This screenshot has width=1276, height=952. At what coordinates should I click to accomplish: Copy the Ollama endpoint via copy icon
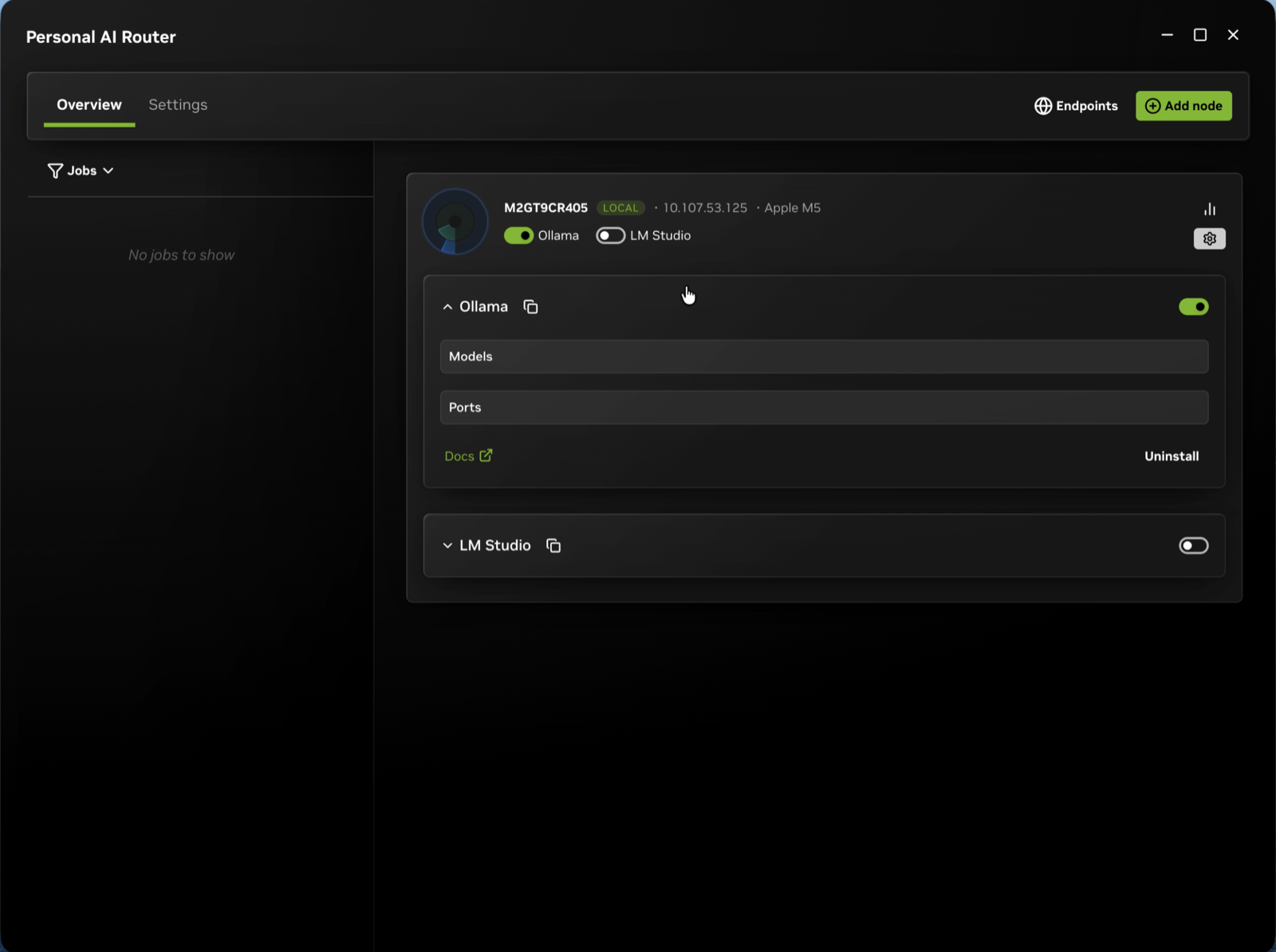[530, 307]
